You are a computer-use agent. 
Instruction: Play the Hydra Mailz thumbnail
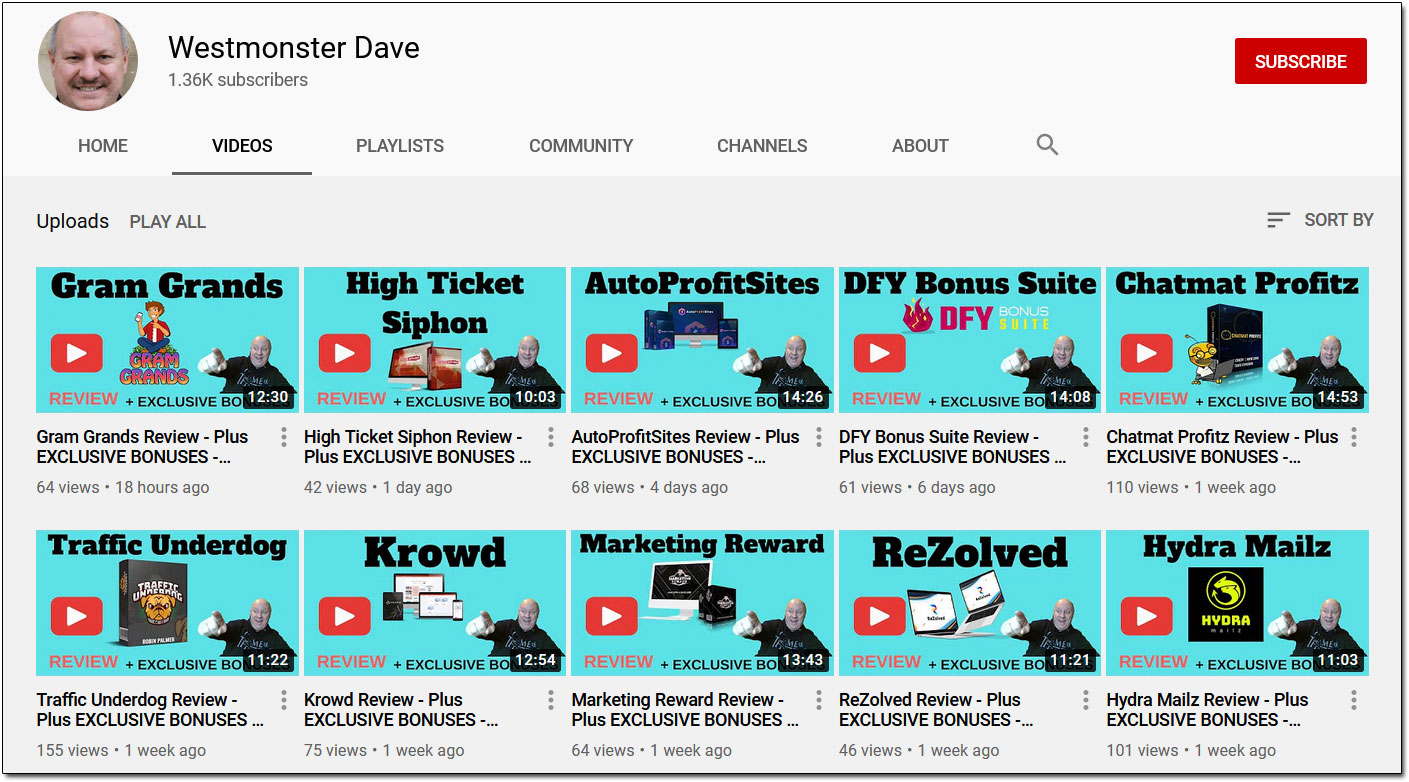point(1237,603)
